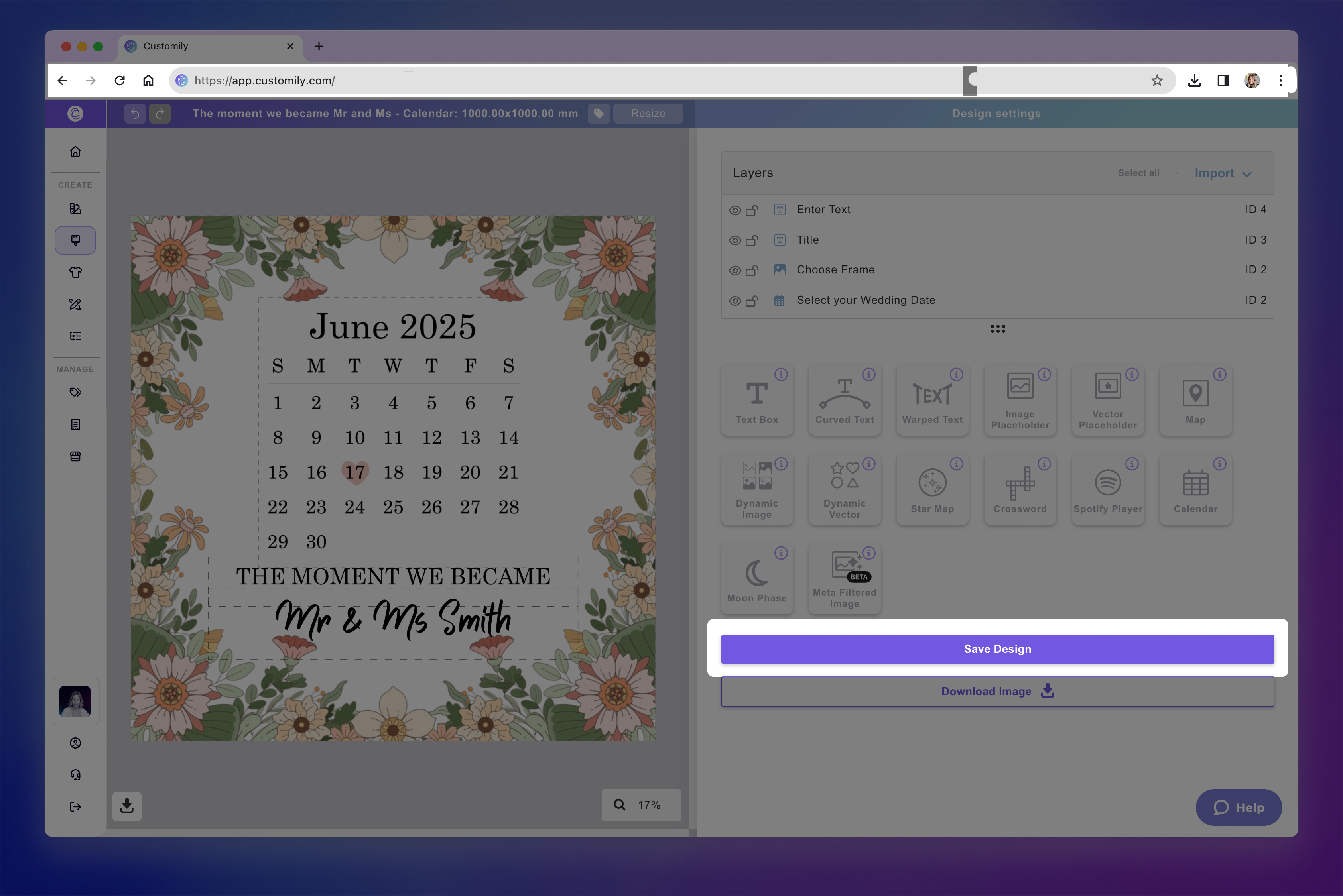Add a Curved Text element
1343x896 pixels.
(x=845, y=400)
